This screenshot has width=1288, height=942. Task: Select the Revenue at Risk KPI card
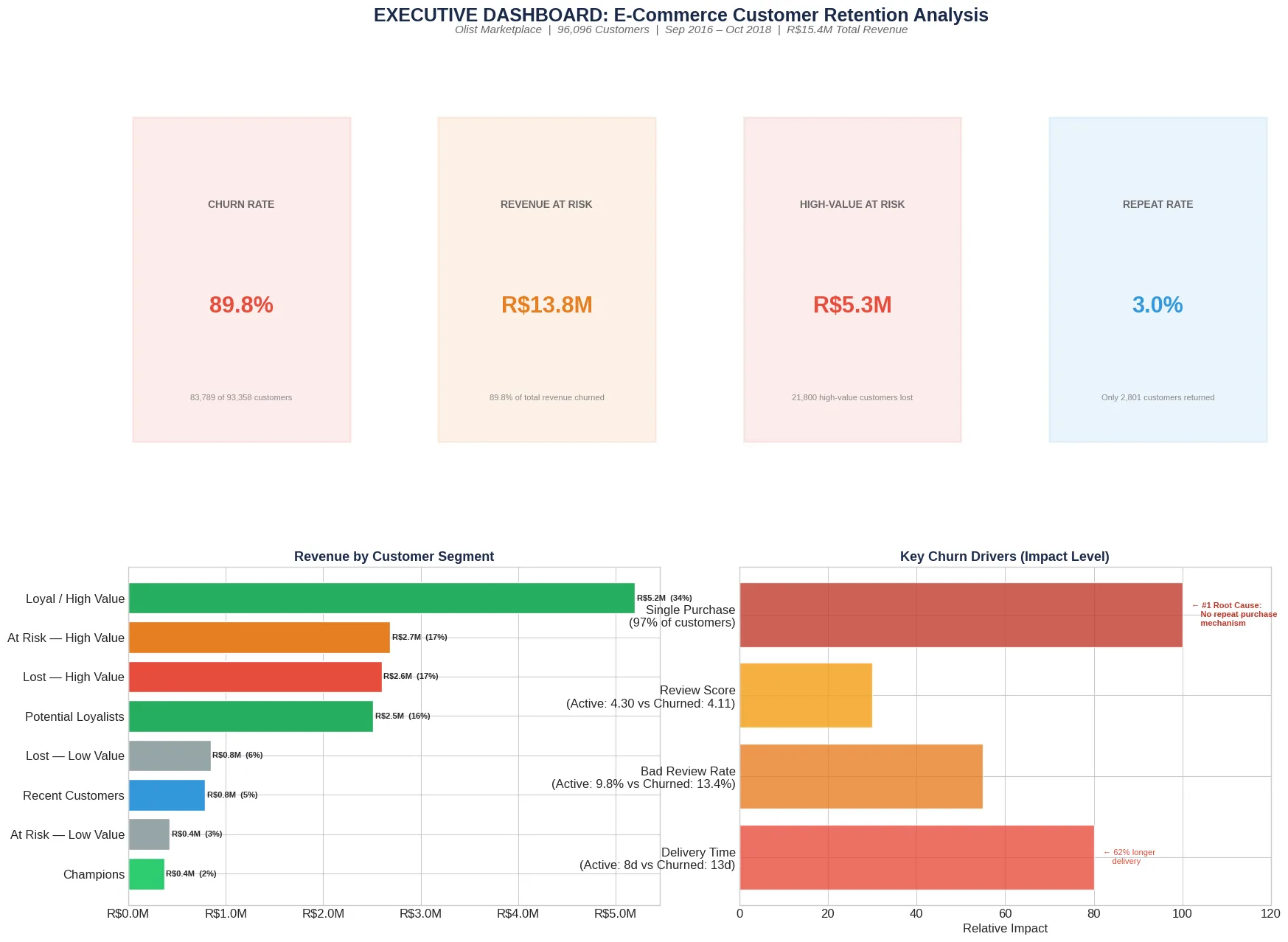tap(546, 279)
